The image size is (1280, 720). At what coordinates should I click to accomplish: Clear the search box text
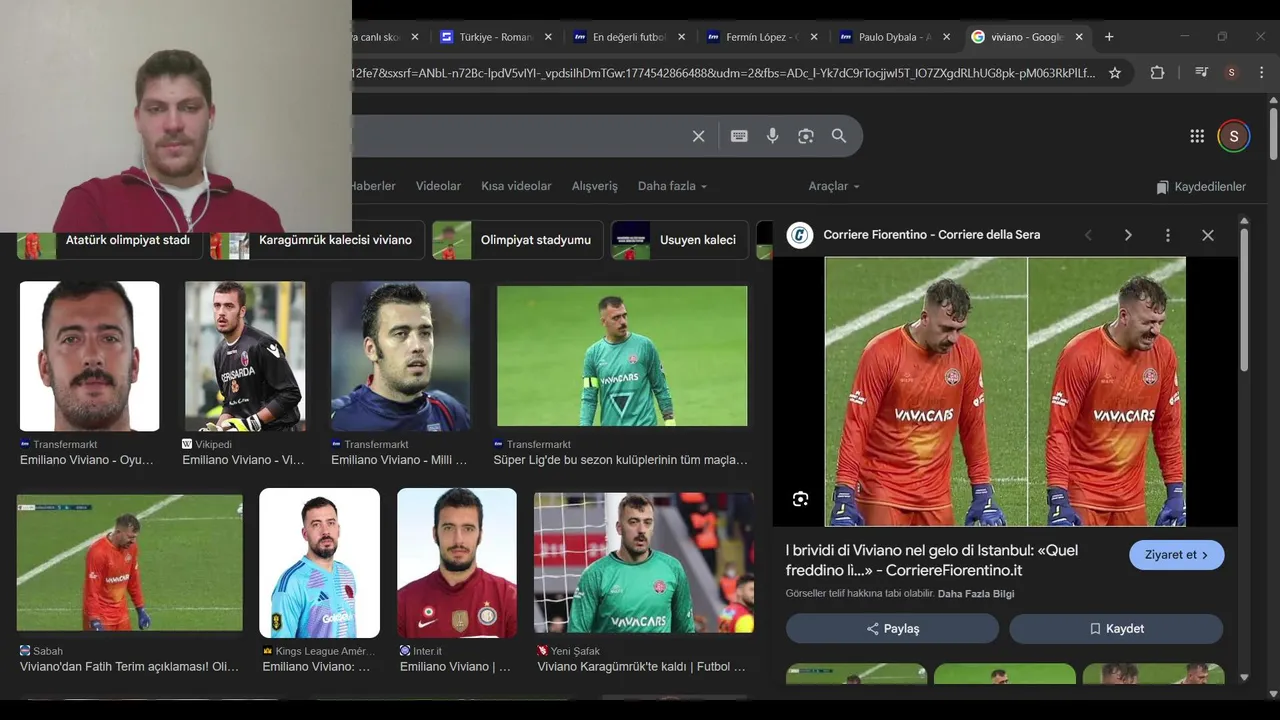point(699,136)
